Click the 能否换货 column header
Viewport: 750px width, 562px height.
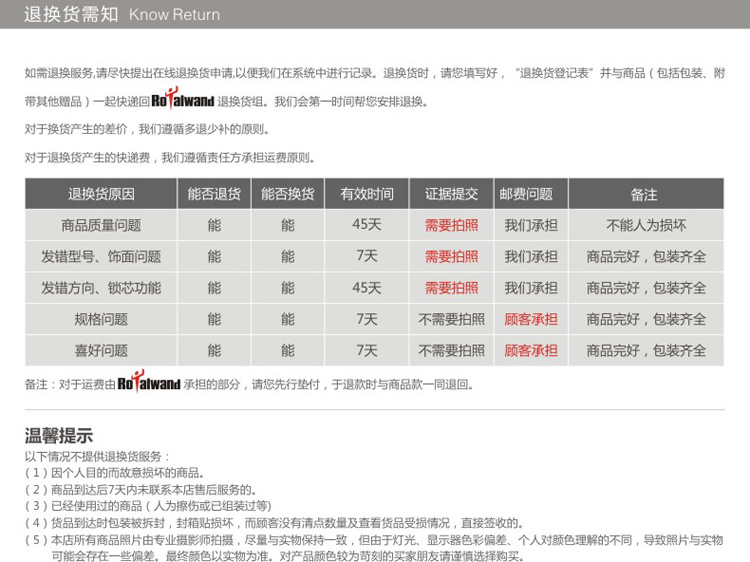tap(287, 194)
